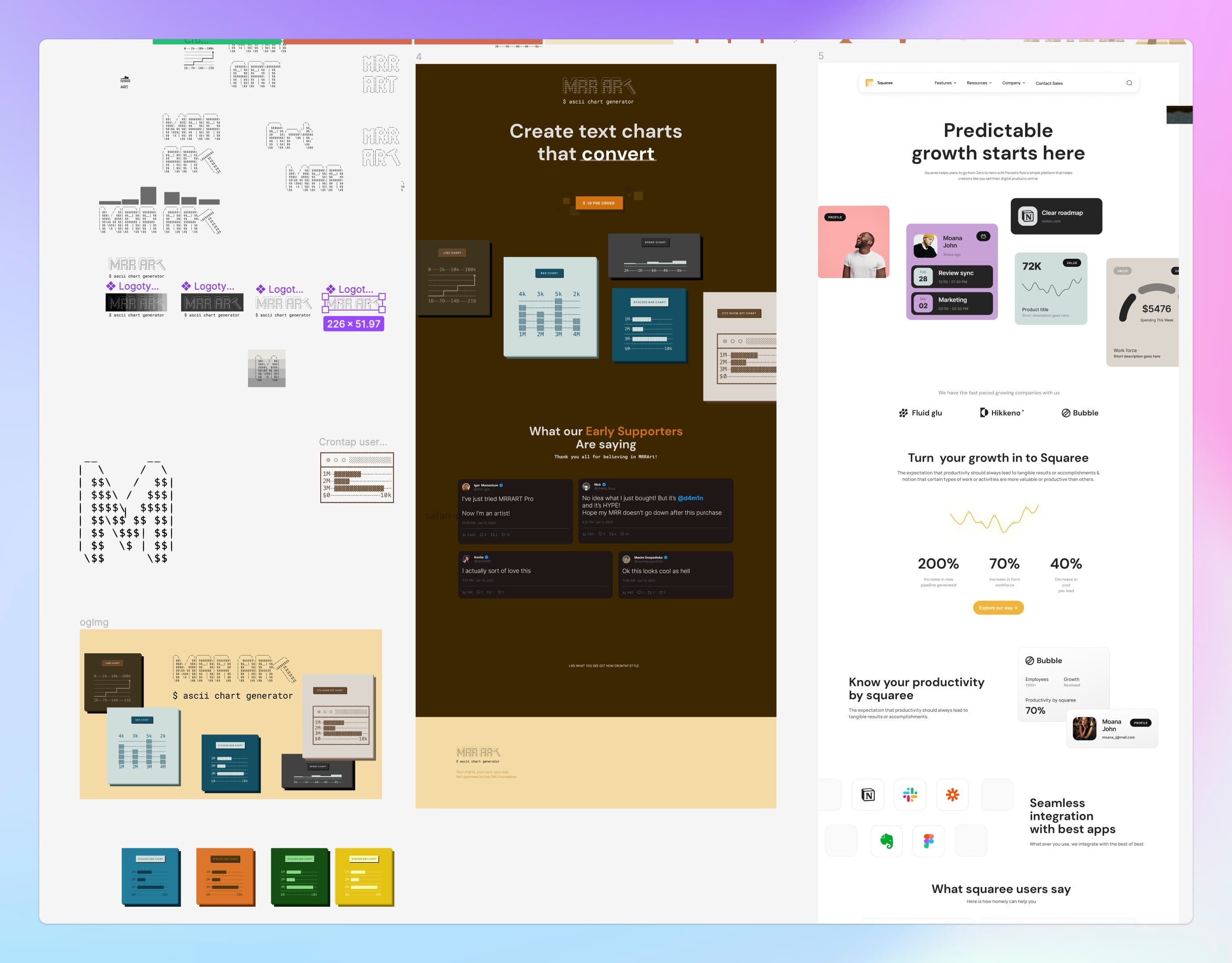Open Contact Sales in the navbar
The width and height of the screenshot is (1232, 963).
coord(1049,83)
